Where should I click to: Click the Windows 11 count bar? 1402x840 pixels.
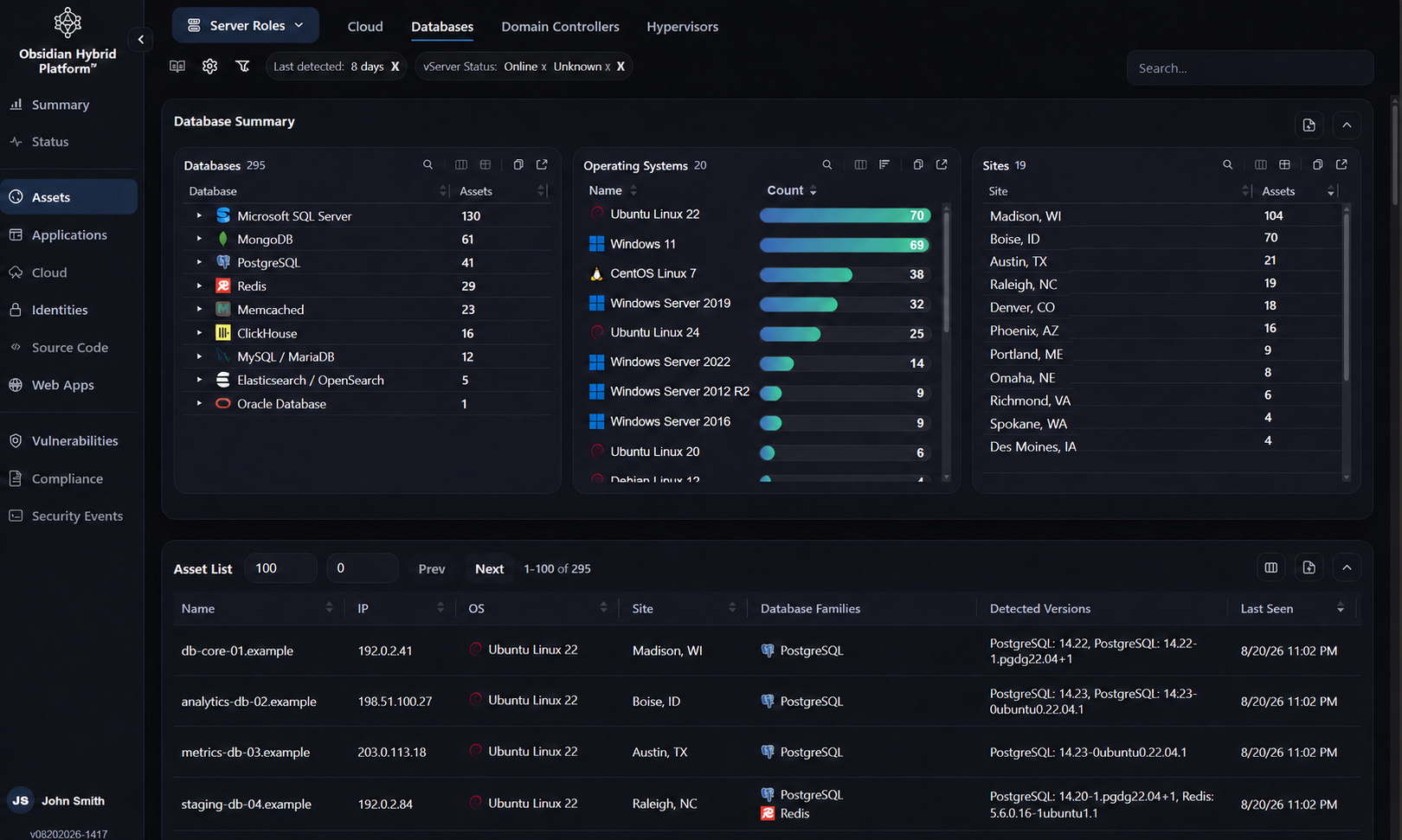[845, 245]
